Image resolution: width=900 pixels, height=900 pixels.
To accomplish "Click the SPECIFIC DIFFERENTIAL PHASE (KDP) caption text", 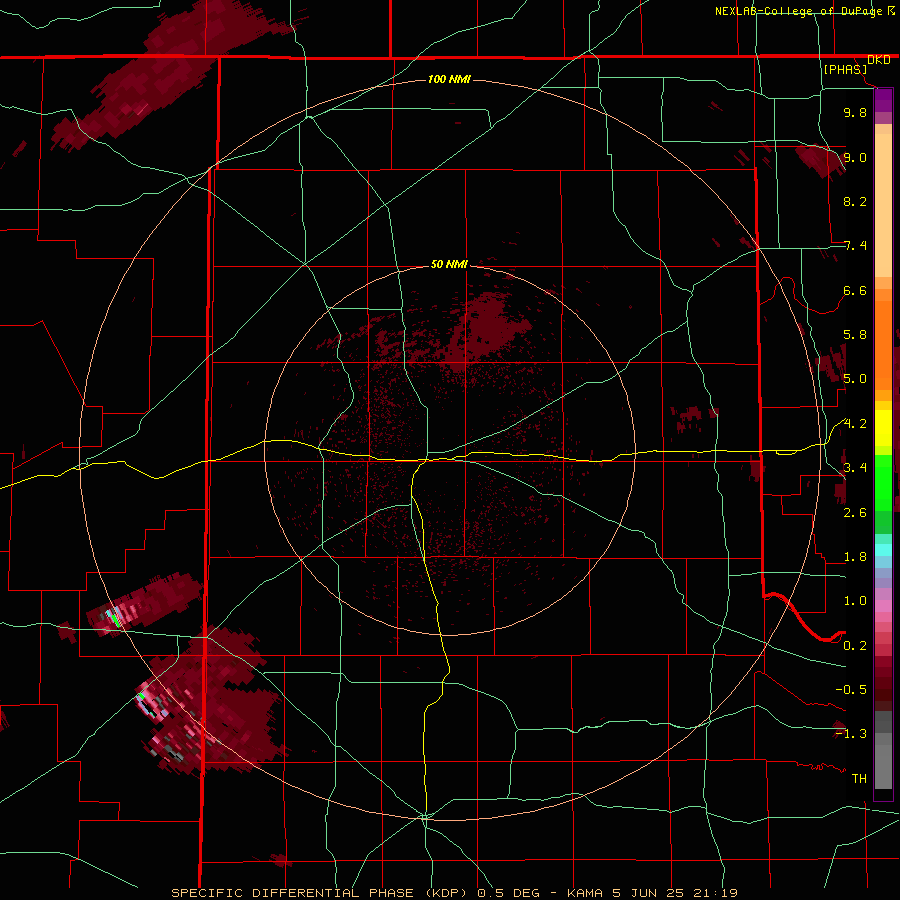I will (317, 893).
